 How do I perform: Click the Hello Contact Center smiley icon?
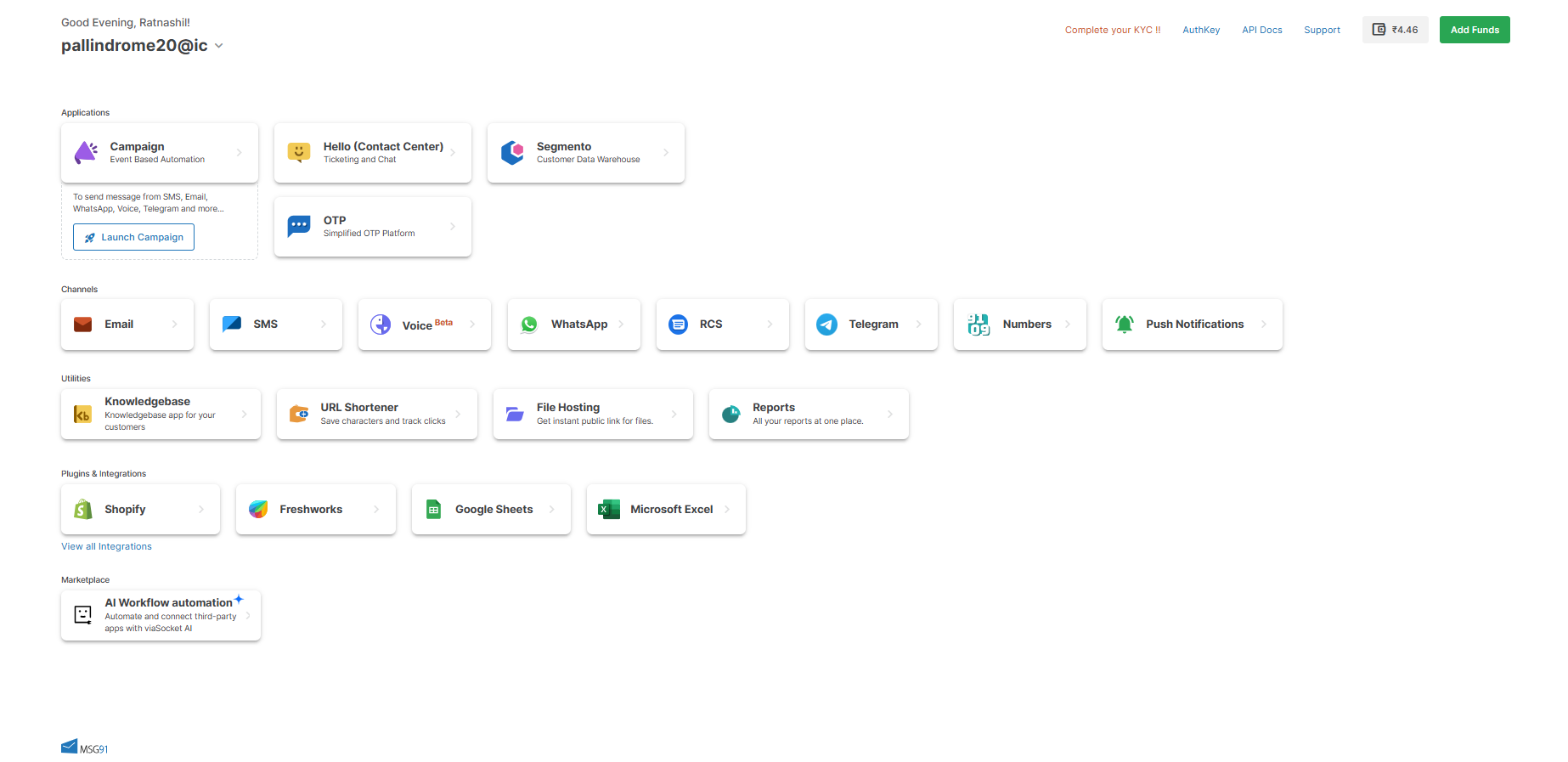(299, 153)
